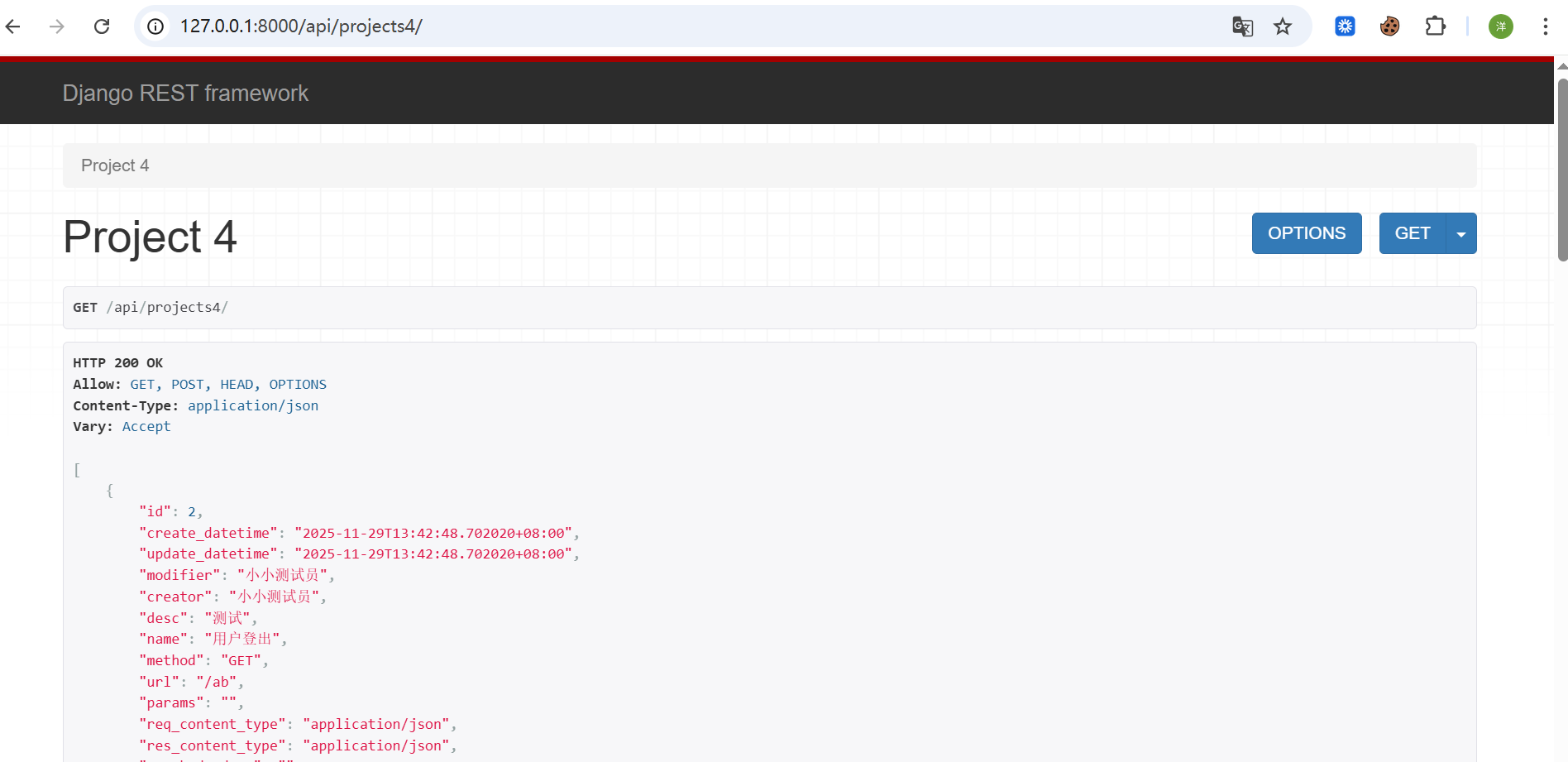
Task: Select the creator value '小小测试员'
Action: (x=274, y=597)
